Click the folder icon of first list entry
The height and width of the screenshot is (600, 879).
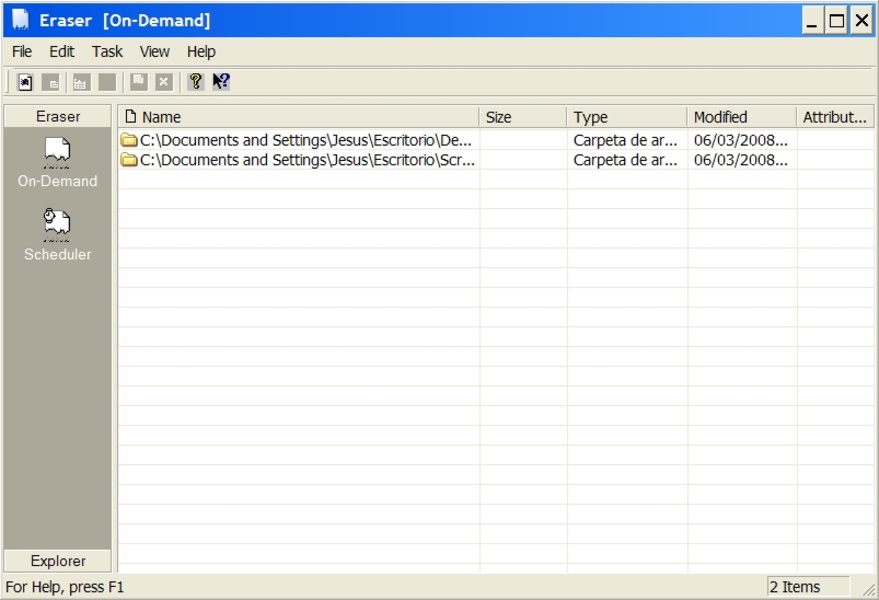129,140
